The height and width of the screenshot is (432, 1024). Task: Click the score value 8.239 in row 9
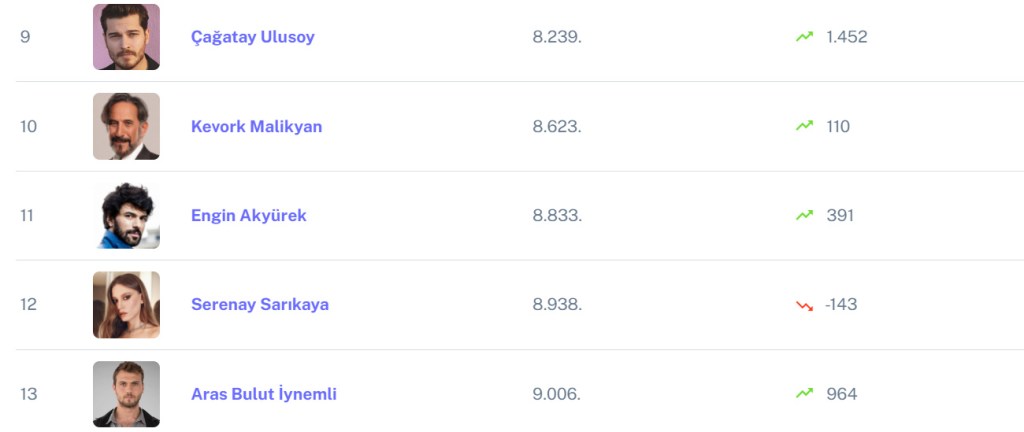pos(556,37)
